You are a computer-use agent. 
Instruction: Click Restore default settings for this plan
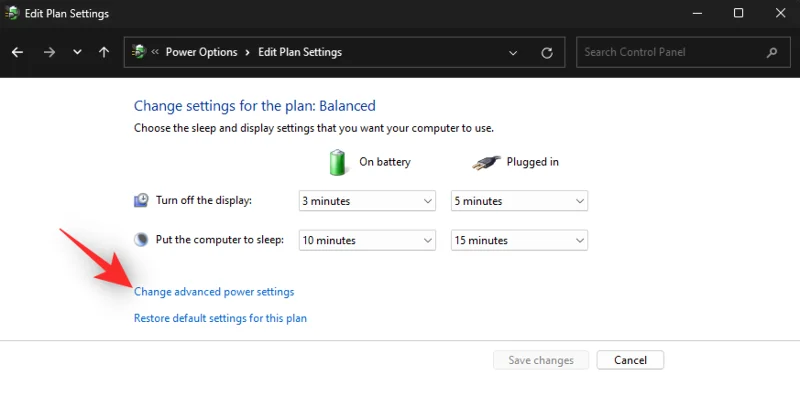220,318
